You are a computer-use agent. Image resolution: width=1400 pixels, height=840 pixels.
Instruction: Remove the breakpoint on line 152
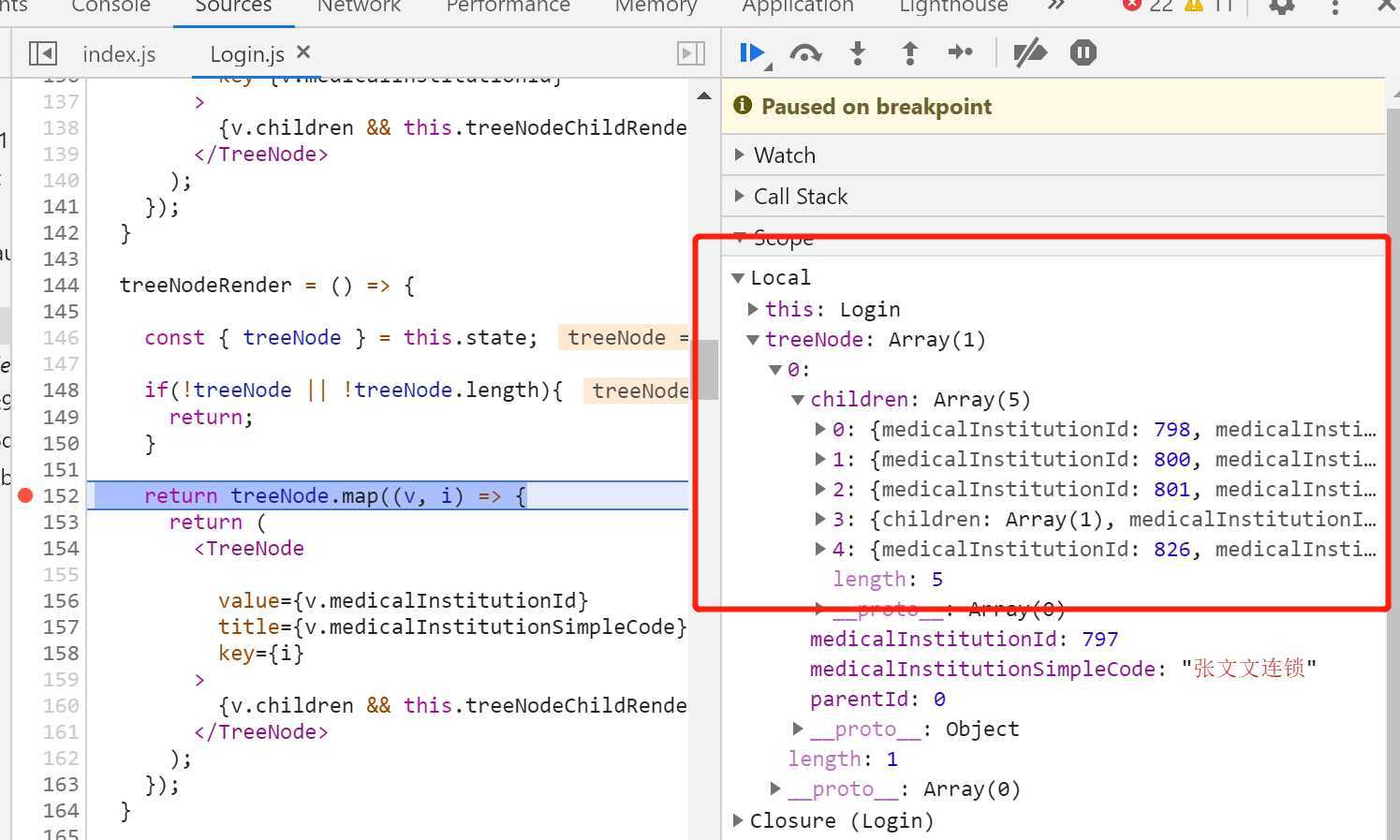(x=25, y=495)
